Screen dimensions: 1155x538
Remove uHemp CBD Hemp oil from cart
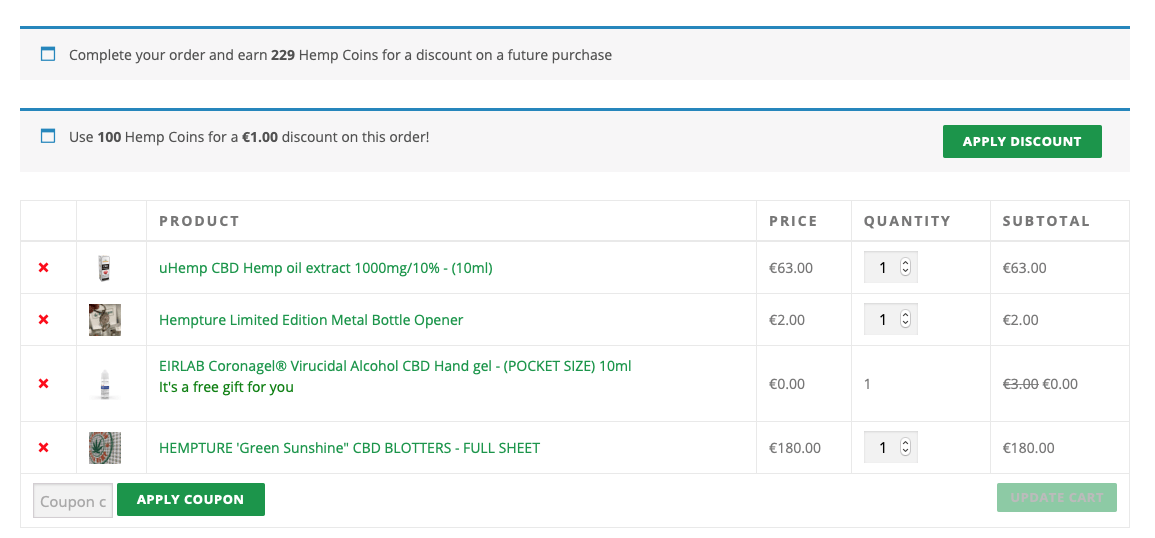(43, 268)
